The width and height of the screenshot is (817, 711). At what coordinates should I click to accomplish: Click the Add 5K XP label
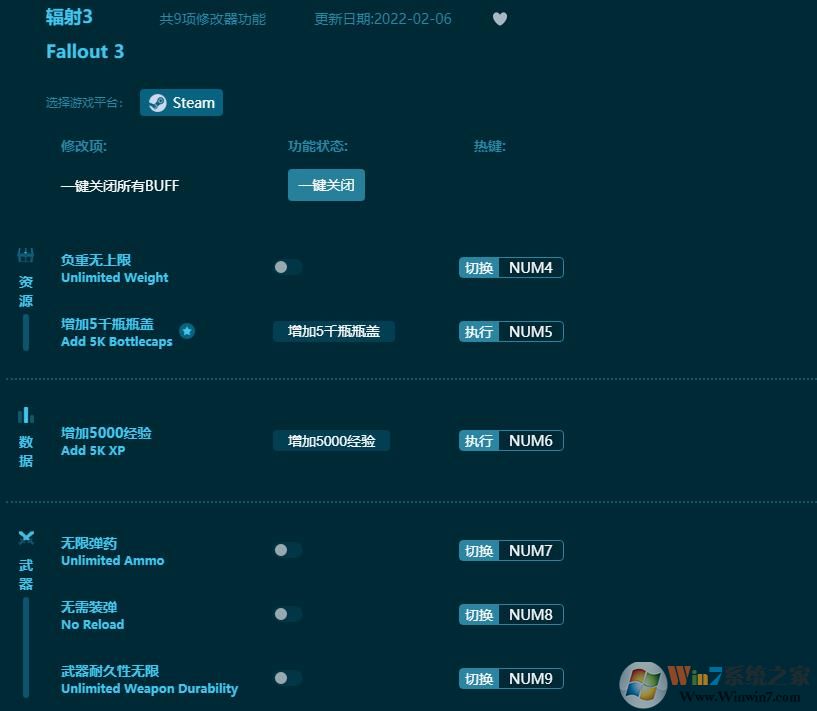pyautogui.click(x=93, y=451)
